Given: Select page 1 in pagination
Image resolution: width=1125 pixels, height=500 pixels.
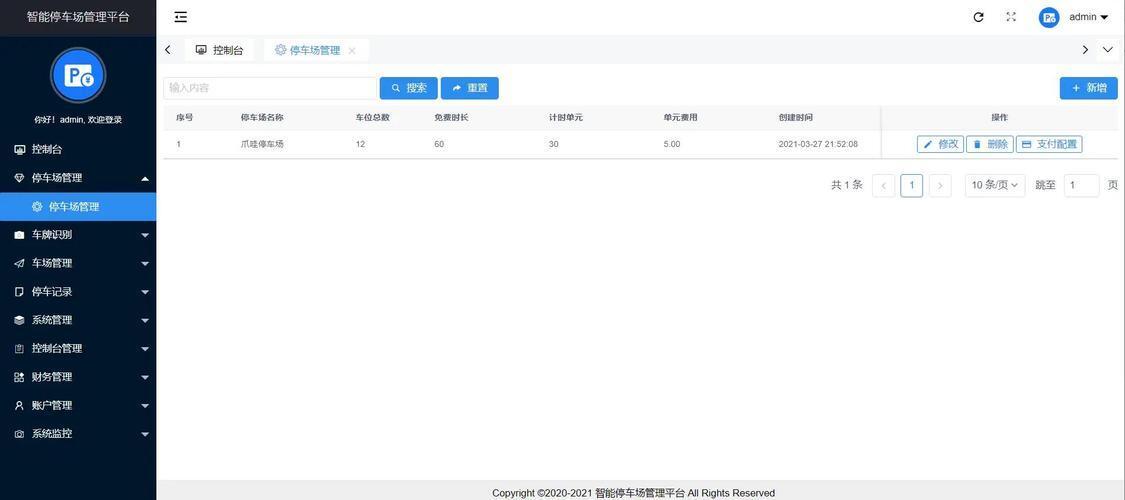Looking at the screenshot, I should click(x=911, y=185).
